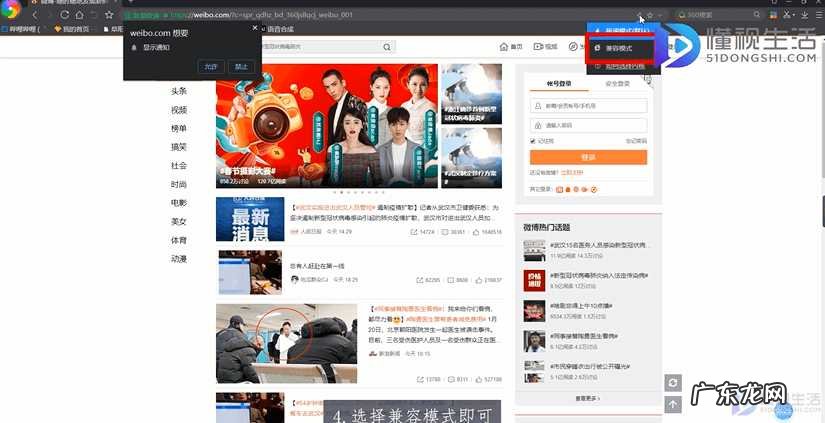Expand the dropdown arrow beside address bar star
The image size is (825, 423).
(660, 16)
